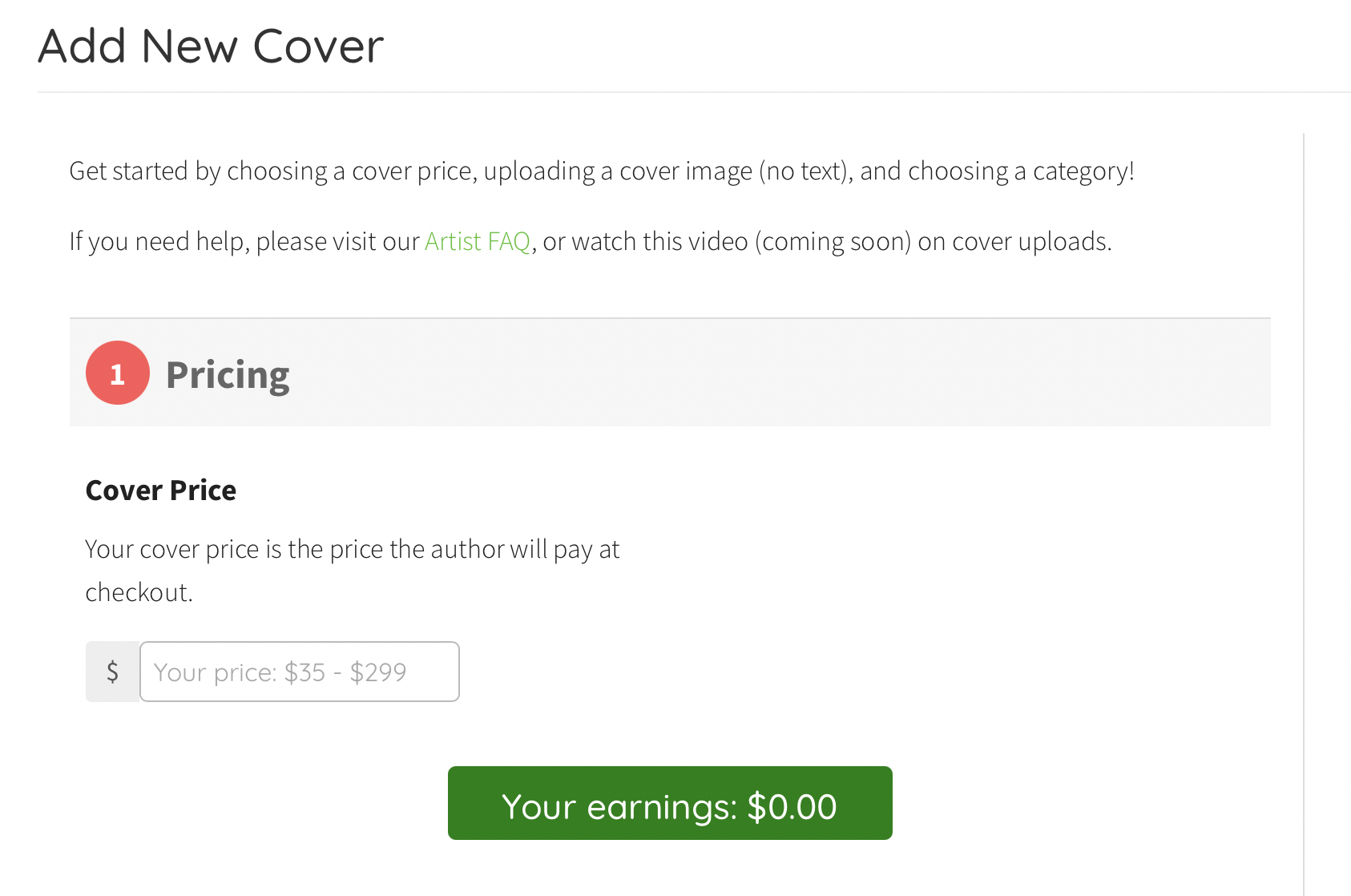Click the Add New Cover page title
Screen dimensions: 1351x896
(x=211, y=46)
